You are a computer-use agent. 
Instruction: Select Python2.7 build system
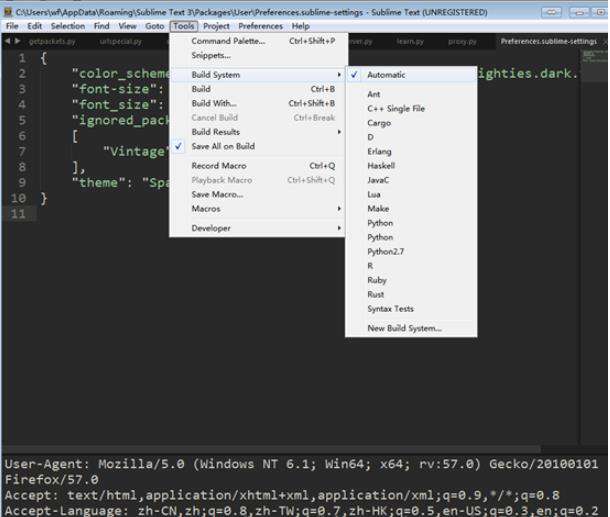pos(411,252)
